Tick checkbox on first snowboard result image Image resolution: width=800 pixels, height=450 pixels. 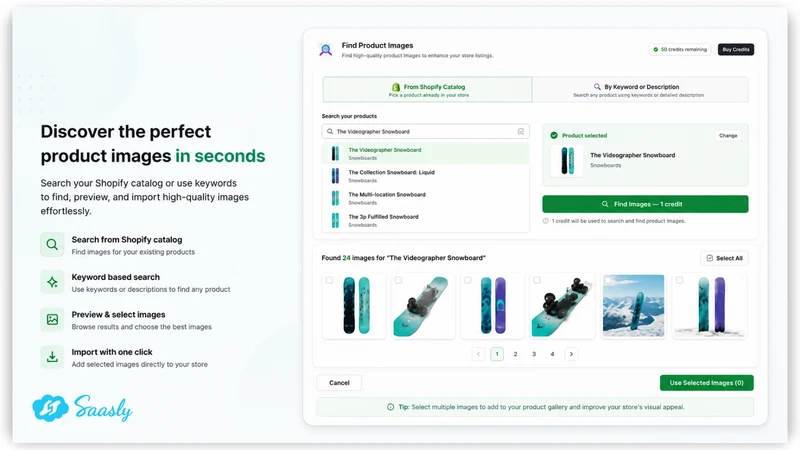329,280
